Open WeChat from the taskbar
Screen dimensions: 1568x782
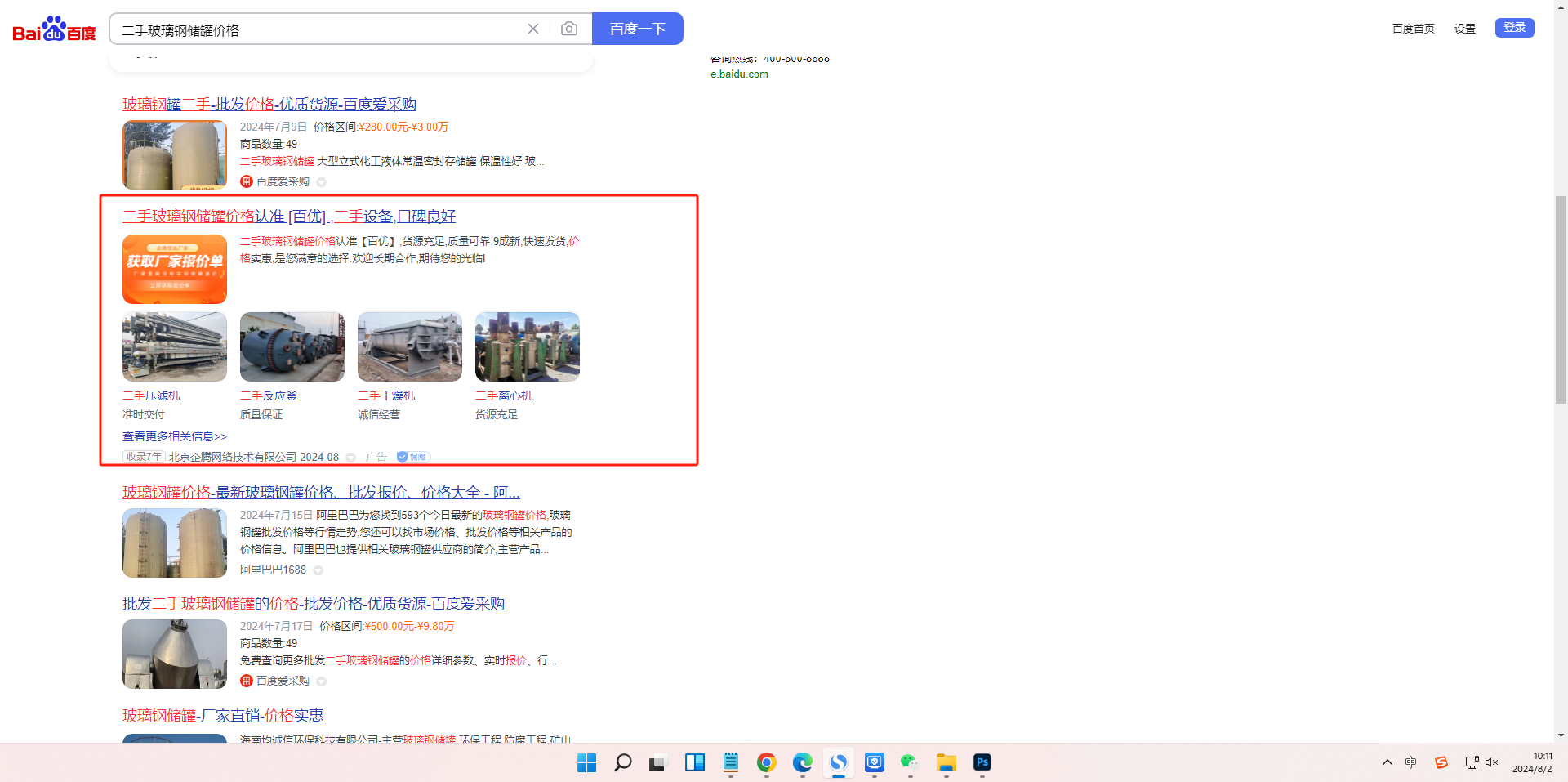pos(911,762)
